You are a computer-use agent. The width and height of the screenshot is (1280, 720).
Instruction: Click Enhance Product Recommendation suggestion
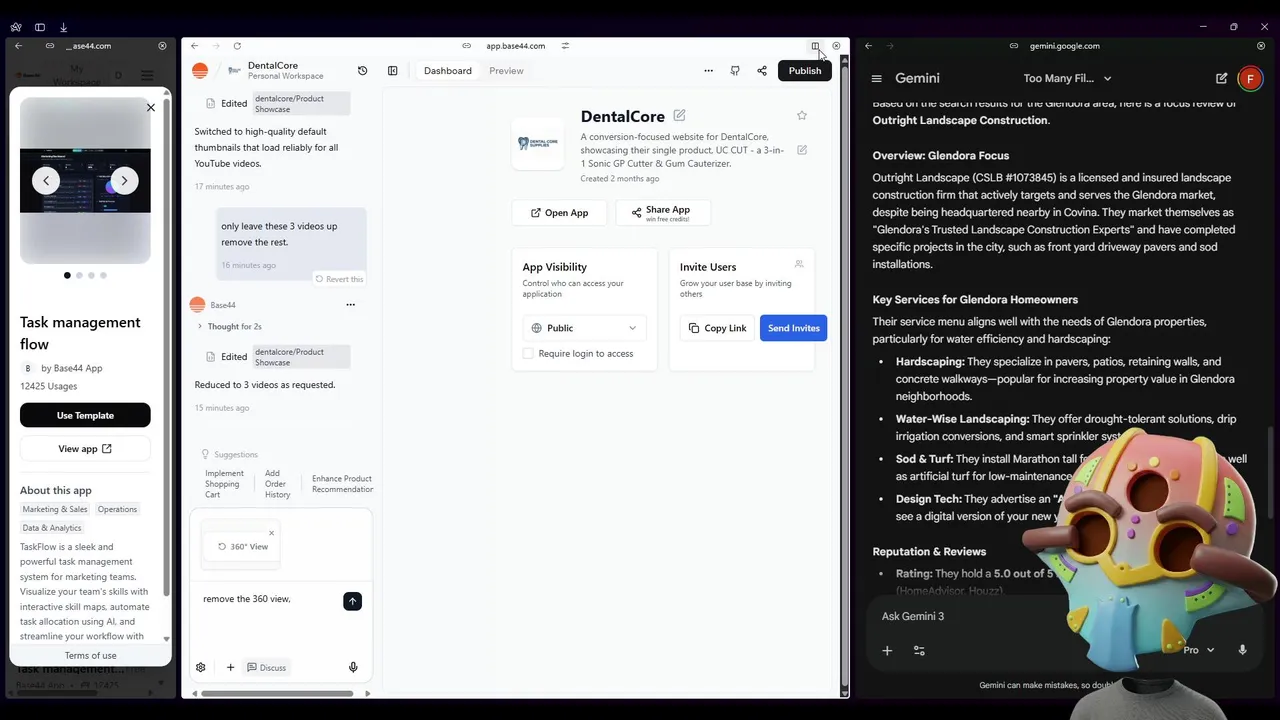(341, 484)
